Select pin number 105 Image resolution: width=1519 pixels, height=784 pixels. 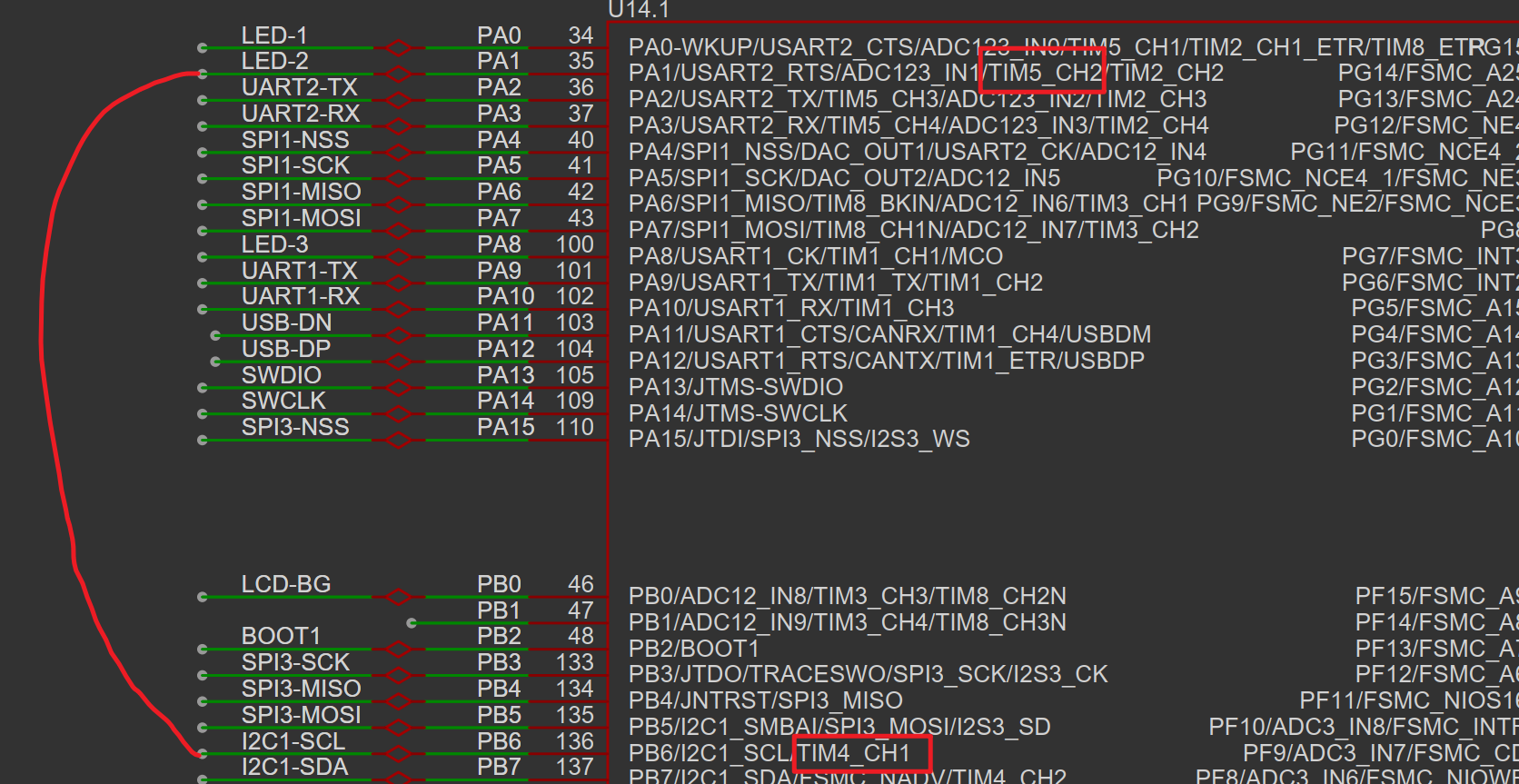coord(575,375)
